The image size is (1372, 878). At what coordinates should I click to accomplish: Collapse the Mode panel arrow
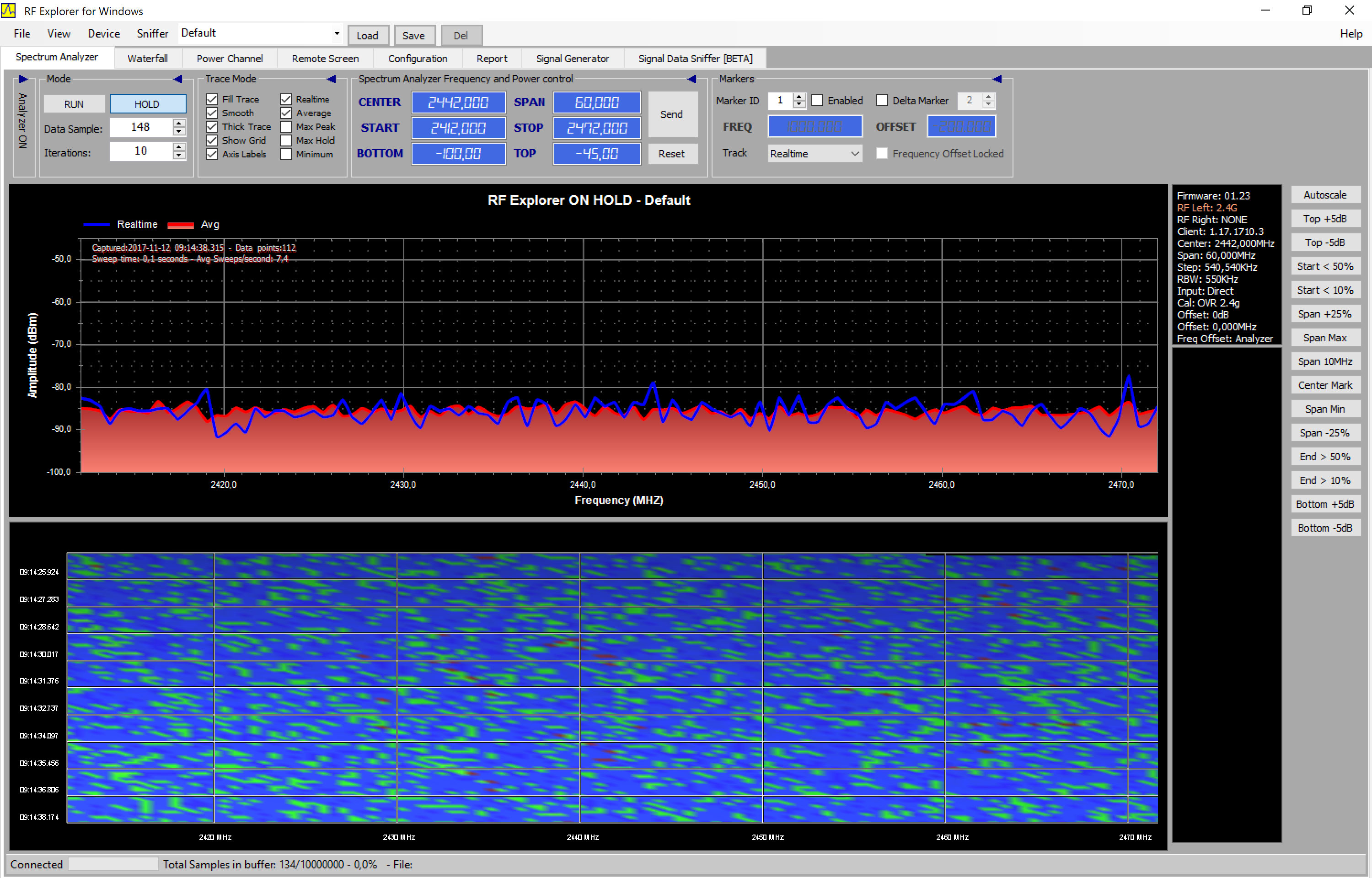click(178, 79)
